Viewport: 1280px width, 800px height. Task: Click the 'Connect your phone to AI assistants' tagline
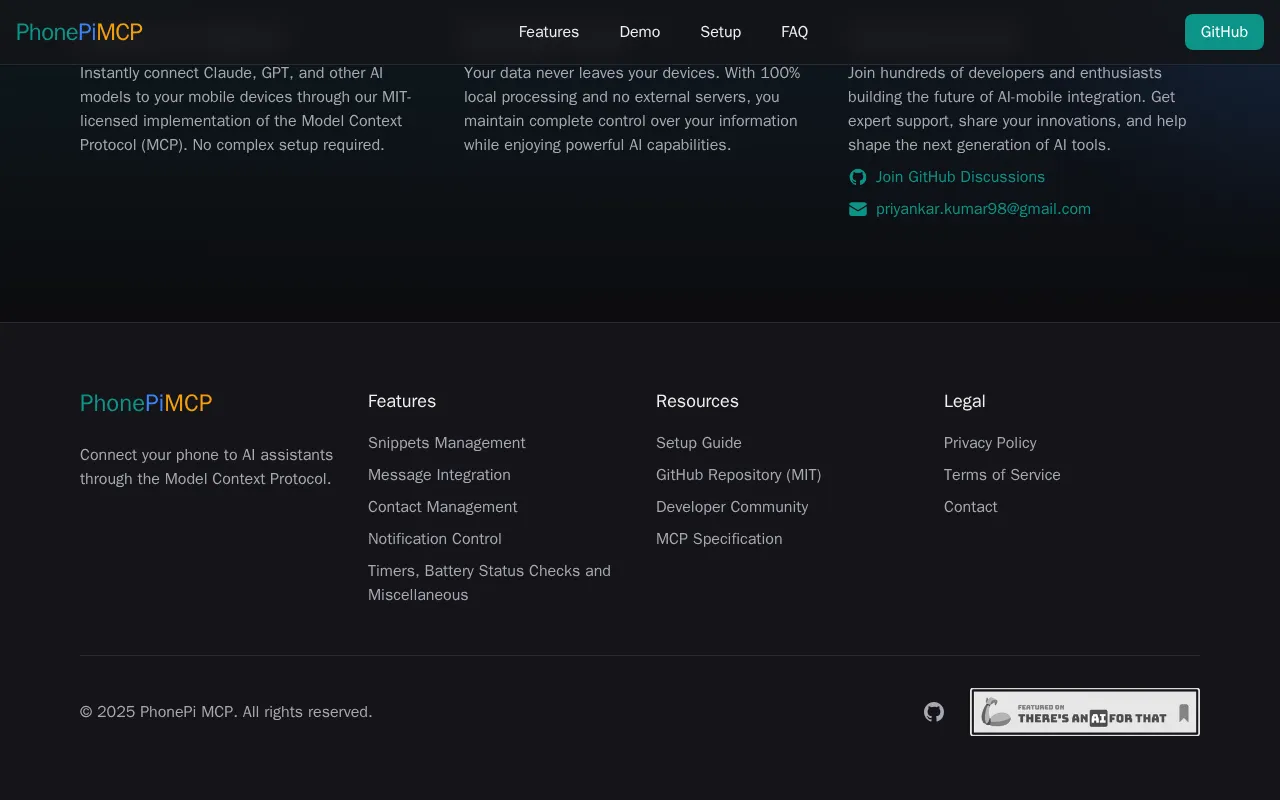pos(207,467)
